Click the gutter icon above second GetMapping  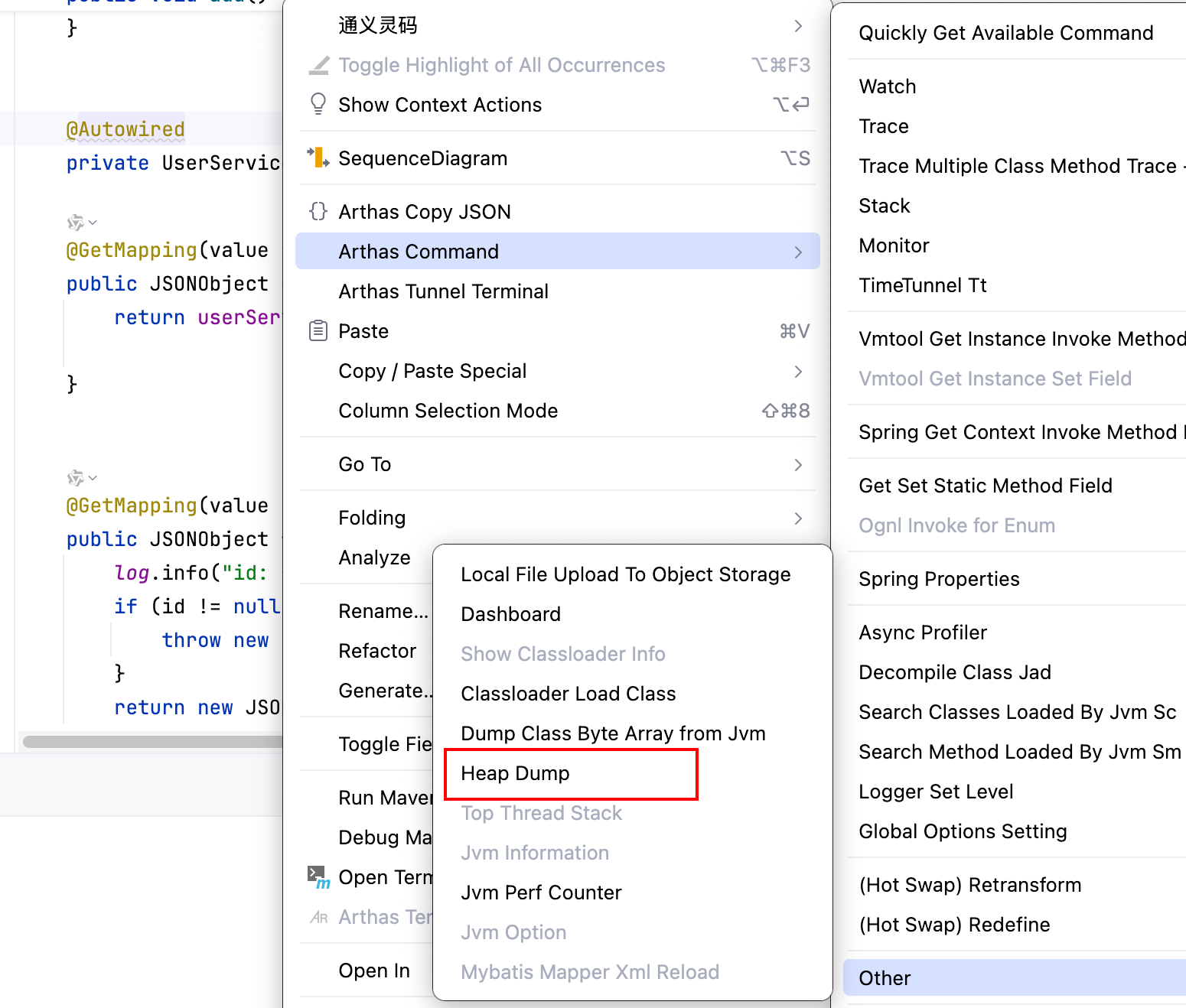[76, 478]
